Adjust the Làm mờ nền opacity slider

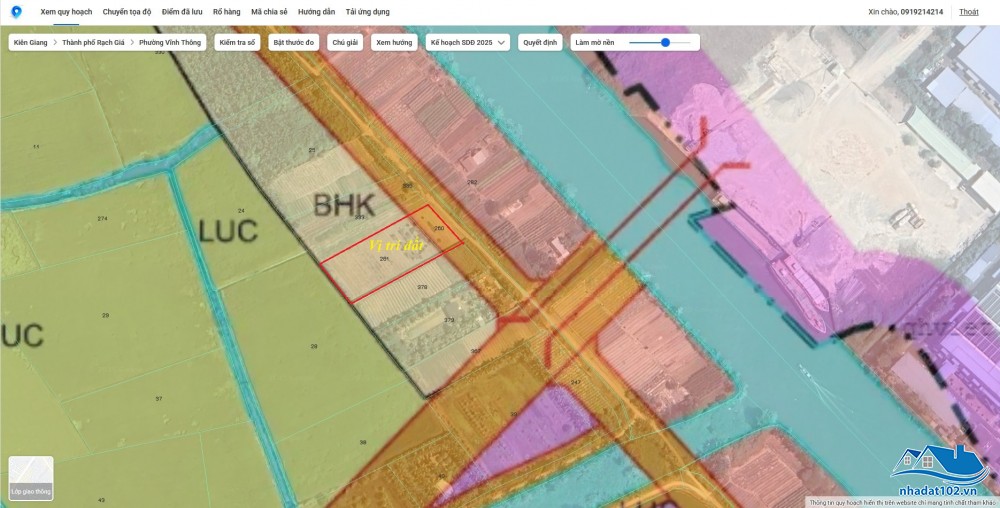(660, 43)
